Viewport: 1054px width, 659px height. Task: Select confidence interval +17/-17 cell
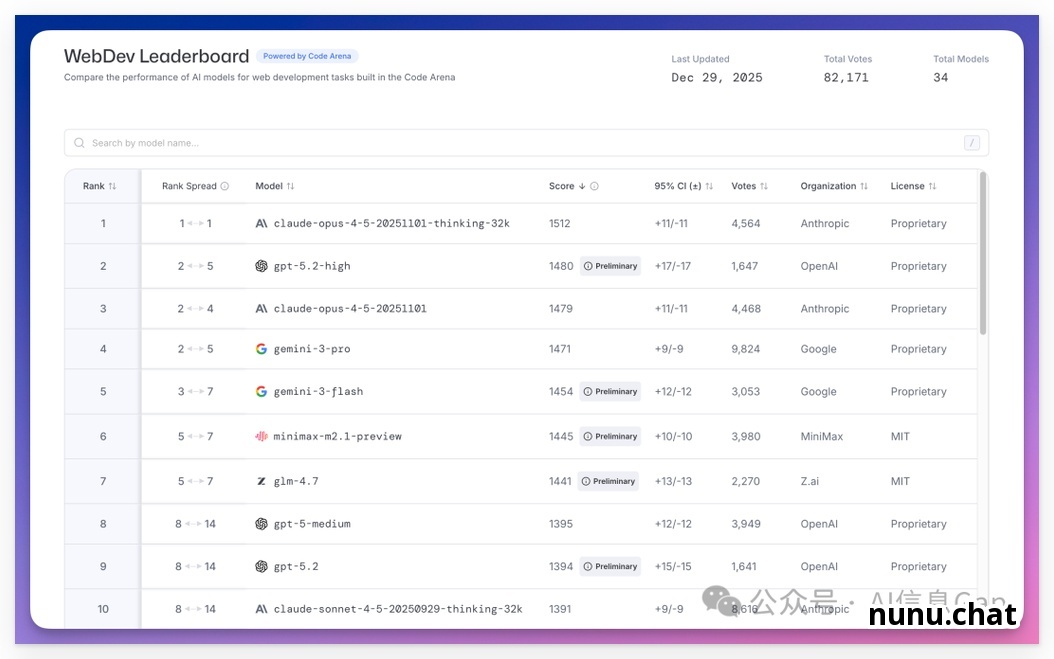click(x=672, y=266)
